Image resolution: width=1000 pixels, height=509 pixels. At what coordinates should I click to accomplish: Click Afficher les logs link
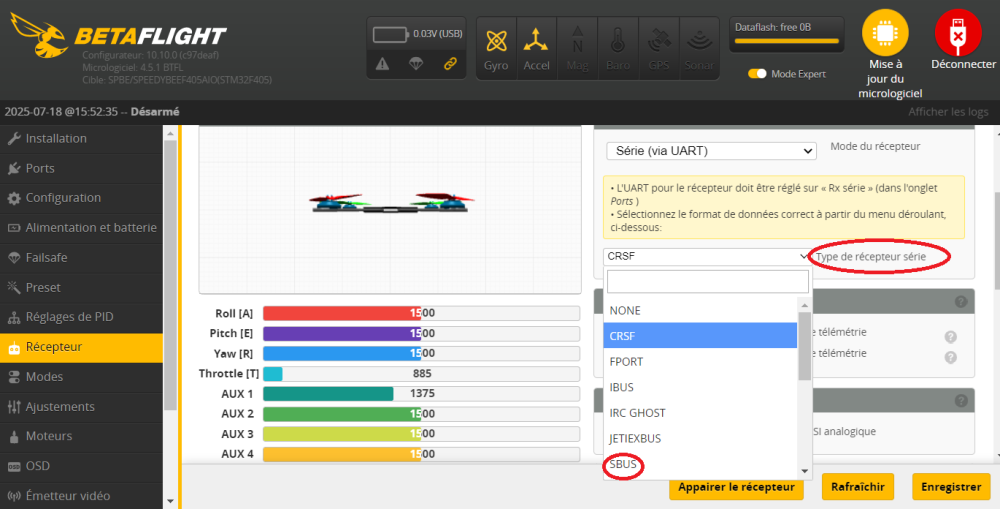pos(947,112)
